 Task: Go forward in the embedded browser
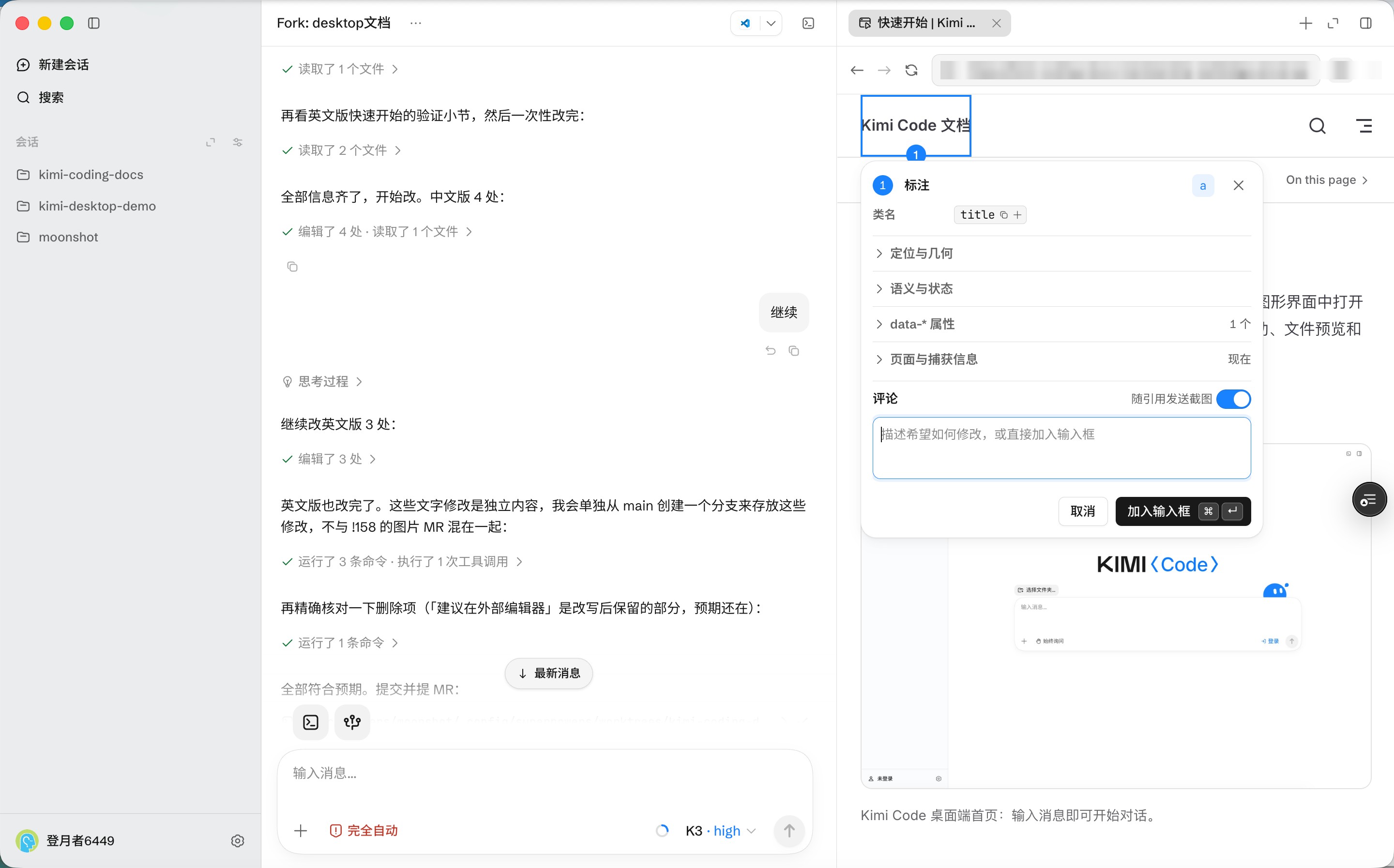tap(884, 70)
